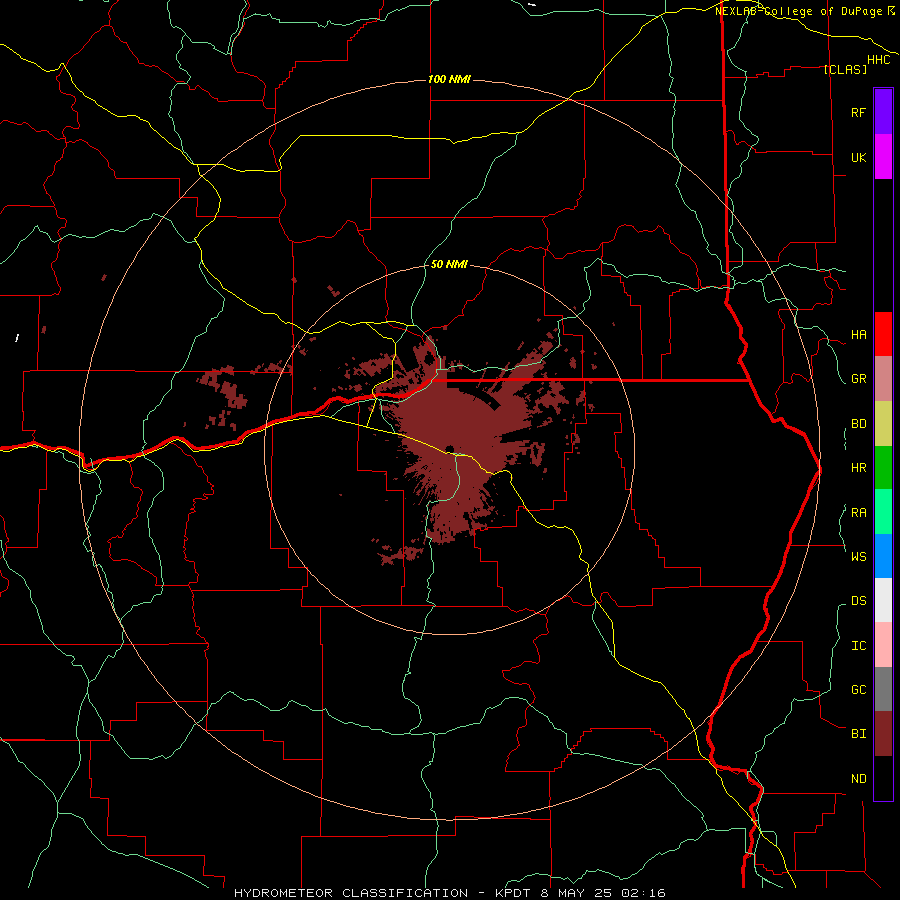Click the yellow BD color swatch
The width and height of the screenshot is (900, 900).
click(883, 424)
